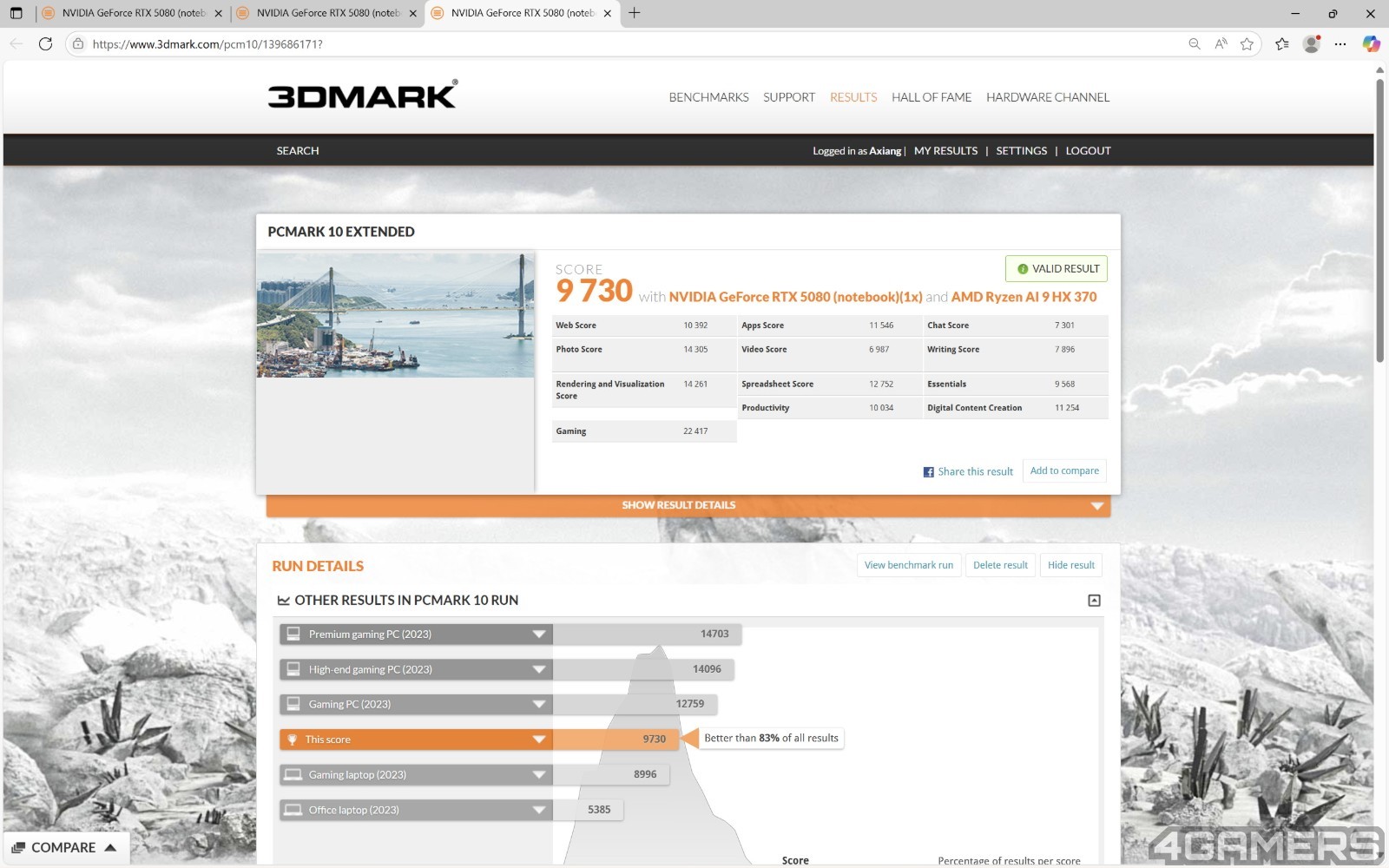This screenshot has height=868, width=1389.
Task: Click the chart icon beside Other Results
Action: pos(283,600)
